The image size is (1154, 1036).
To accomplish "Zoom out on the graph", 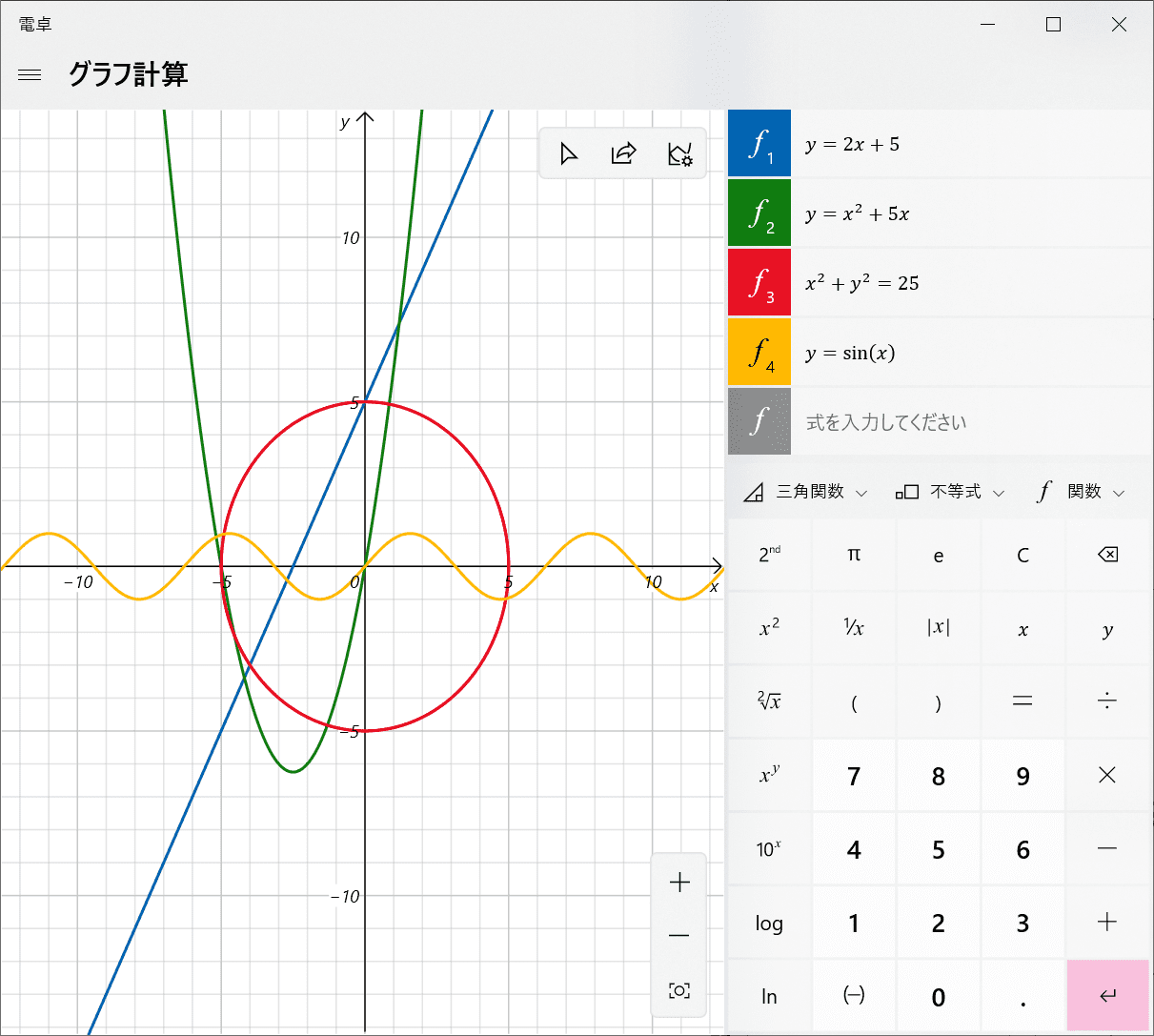I will 679,936.
